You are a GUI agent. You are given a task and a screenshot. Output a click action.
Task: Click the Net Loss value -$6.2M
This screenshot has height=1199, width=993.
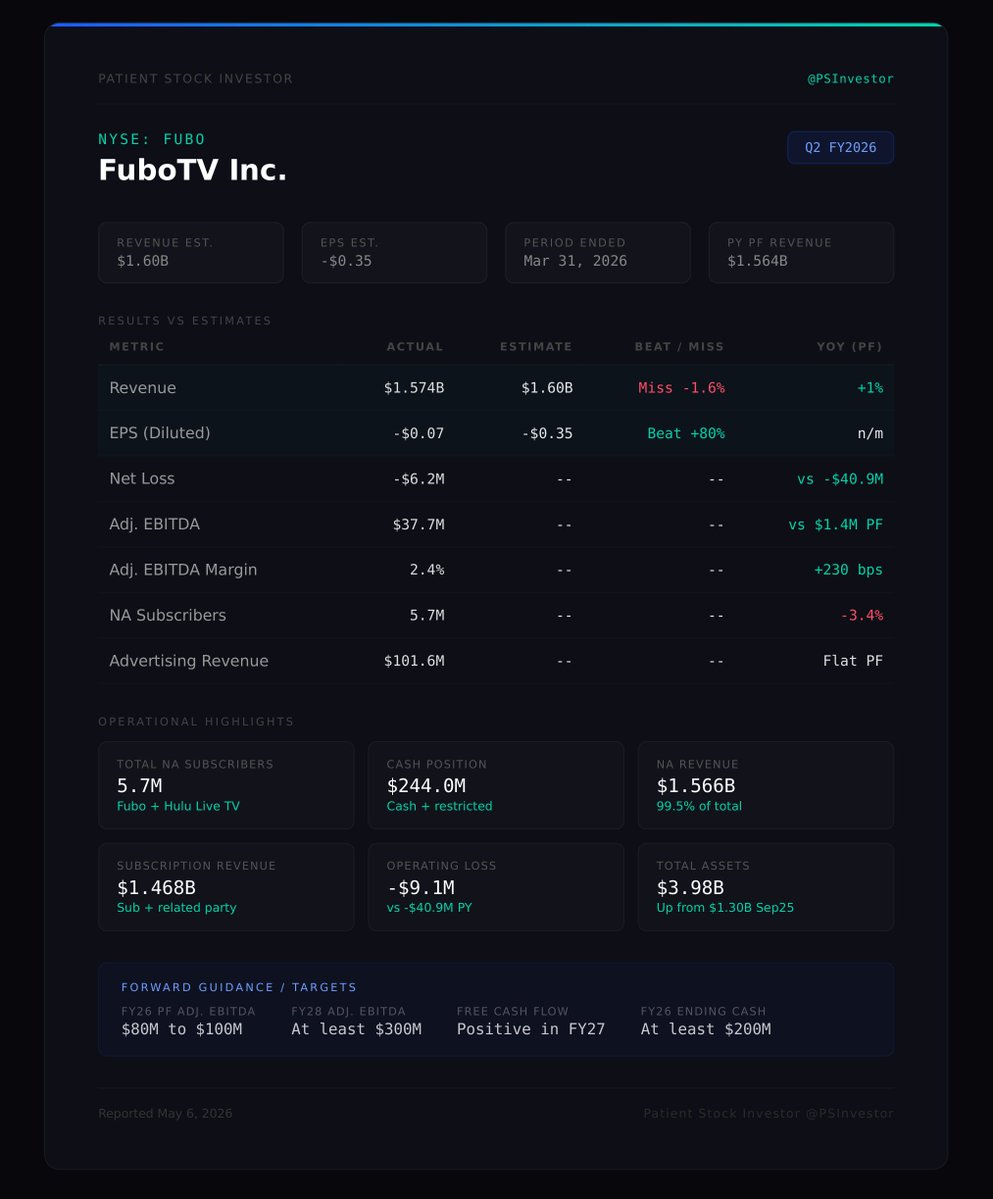pos(418,479)
